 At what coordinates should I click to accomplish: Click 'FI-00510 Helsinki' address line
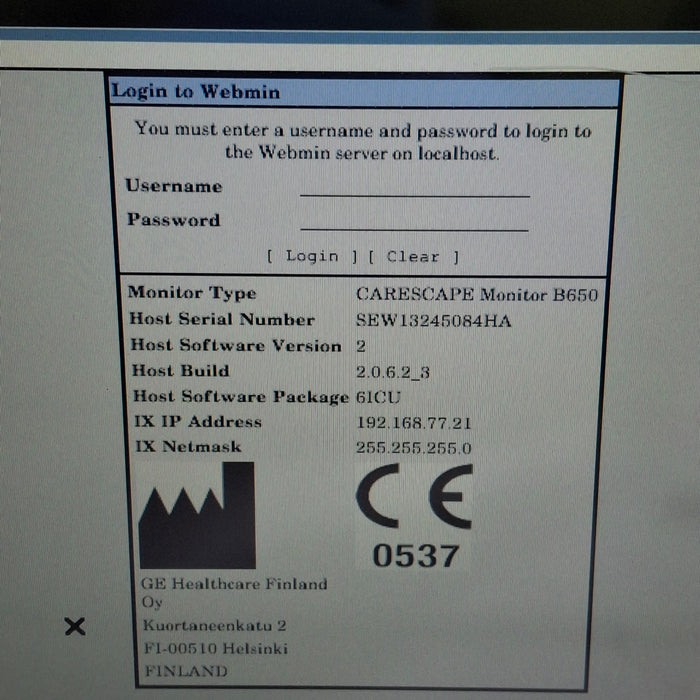(216, 648)
